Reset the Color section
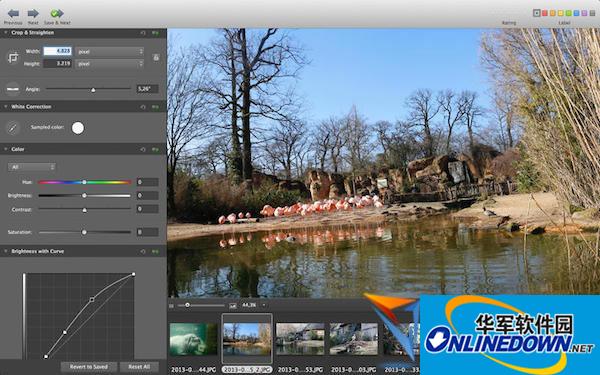 pyautogui.click(x=143, y=149)
